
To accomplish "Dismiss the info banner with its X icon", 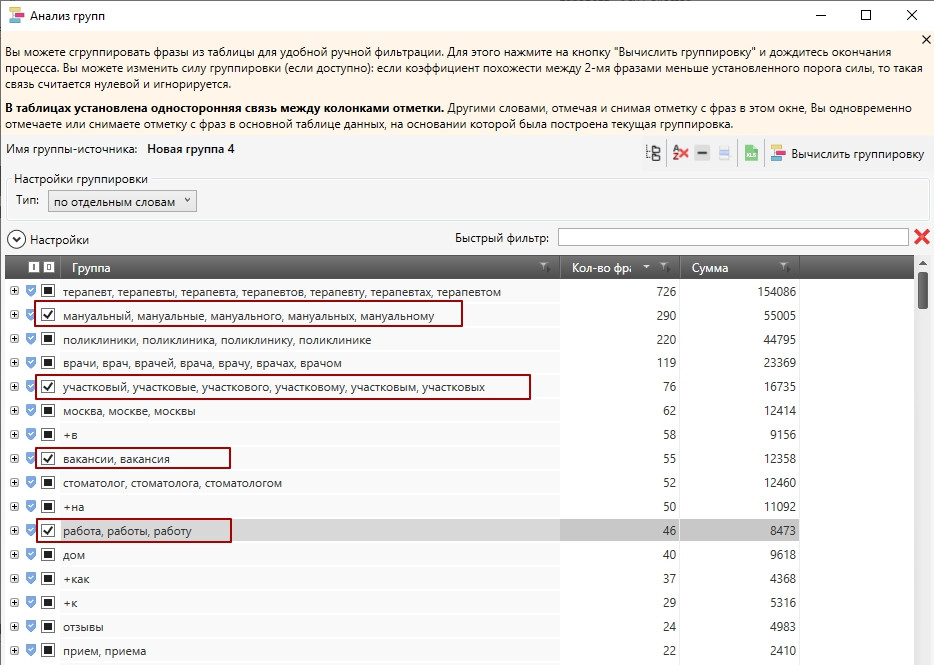I will pos(925,39).
